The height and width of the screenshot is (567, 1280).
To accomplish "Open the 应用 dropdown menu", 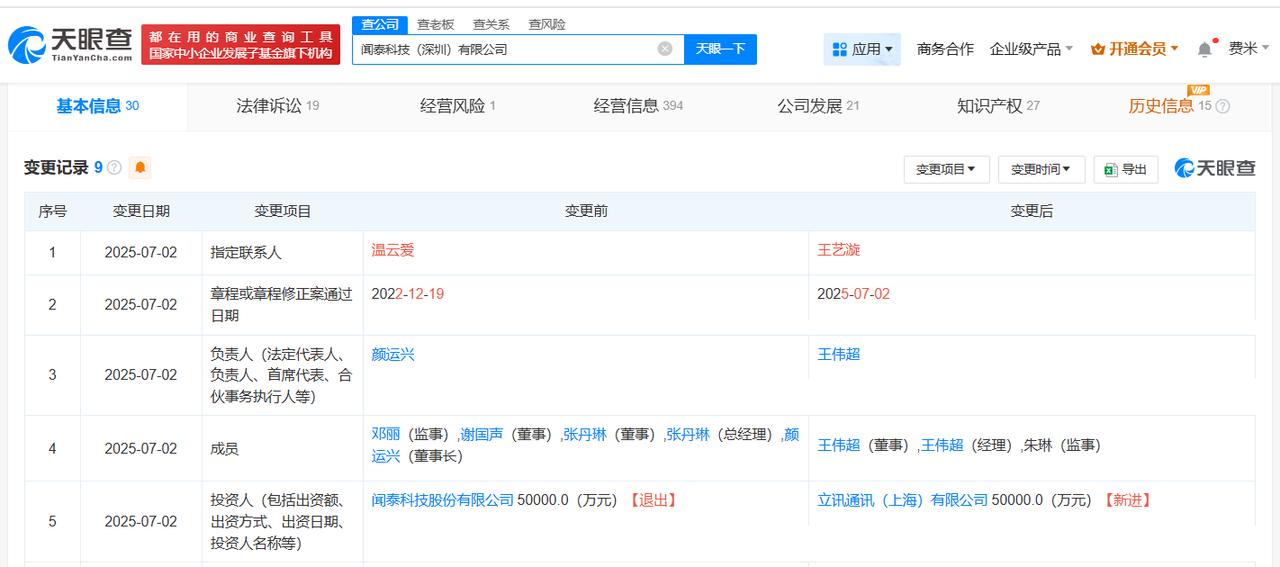I will click(x=862, y=49).
